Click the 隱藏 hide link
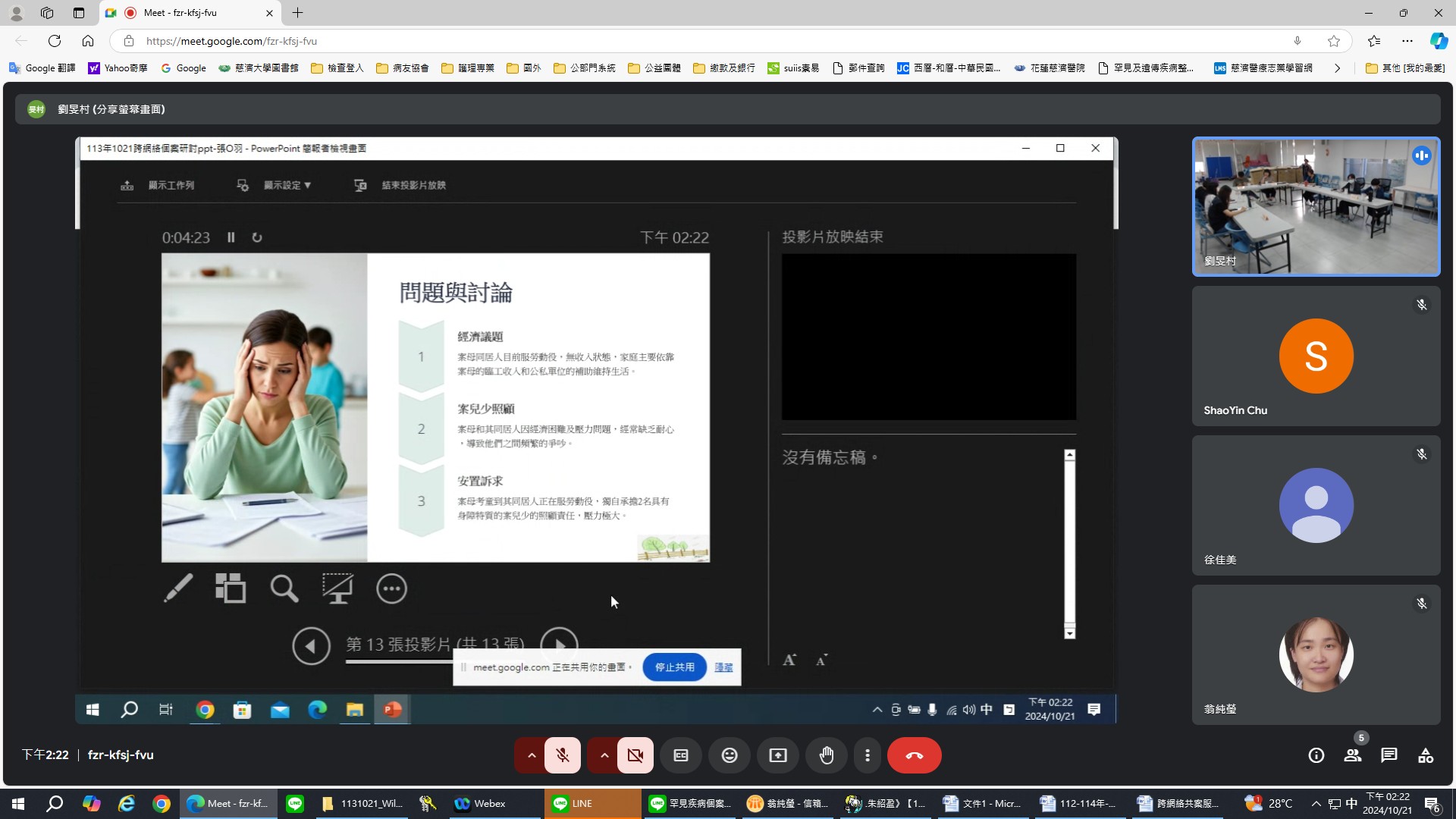 tap(723, 667)
